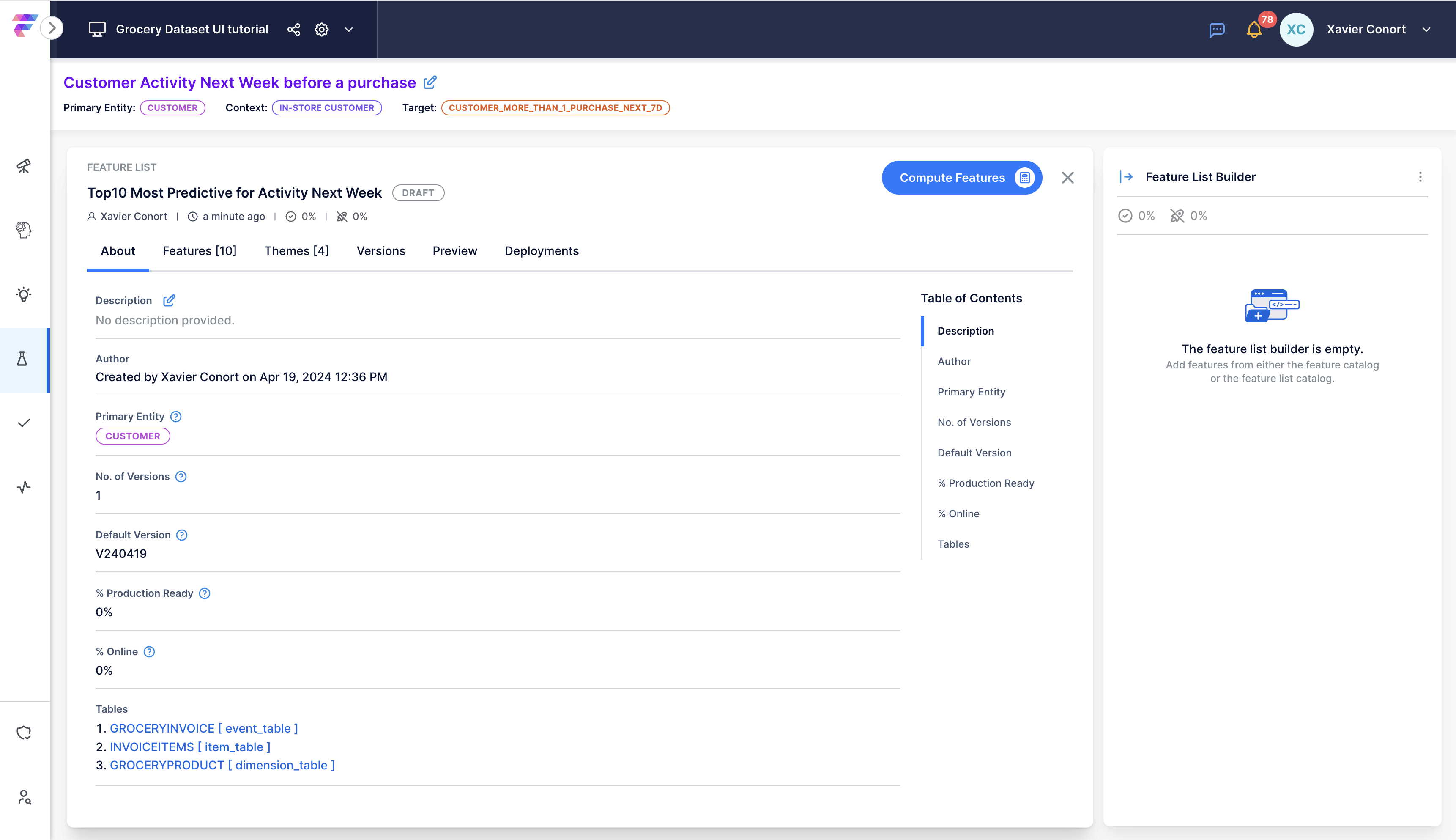This screenshot has height=840, width=1456.
Task: Click the DRAFT status badge
Action: [418, 193]
